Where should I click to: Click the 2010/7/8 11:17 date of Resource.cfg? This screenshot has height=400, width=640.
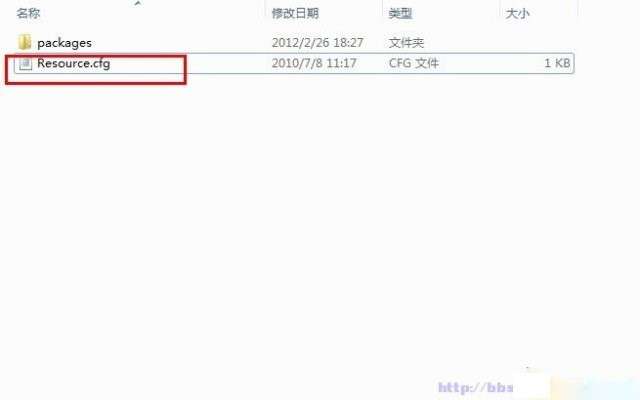point(314,63)
